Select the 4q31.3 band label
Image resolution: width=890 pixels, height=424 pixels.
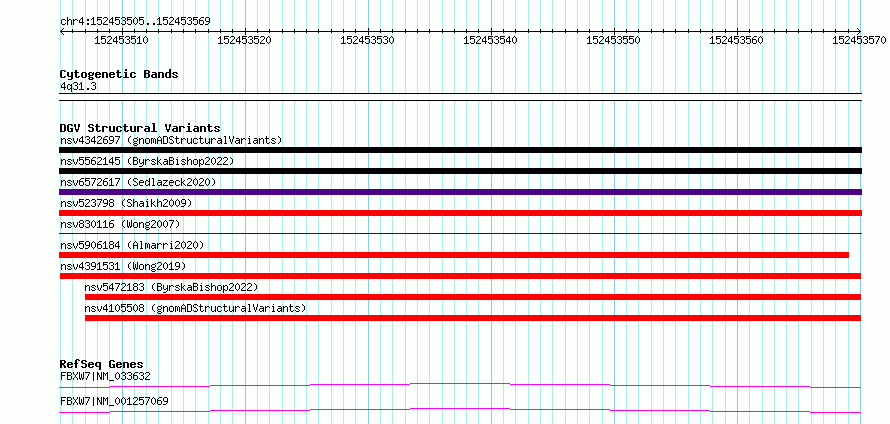pyautogui.click(x=77, y=86)
